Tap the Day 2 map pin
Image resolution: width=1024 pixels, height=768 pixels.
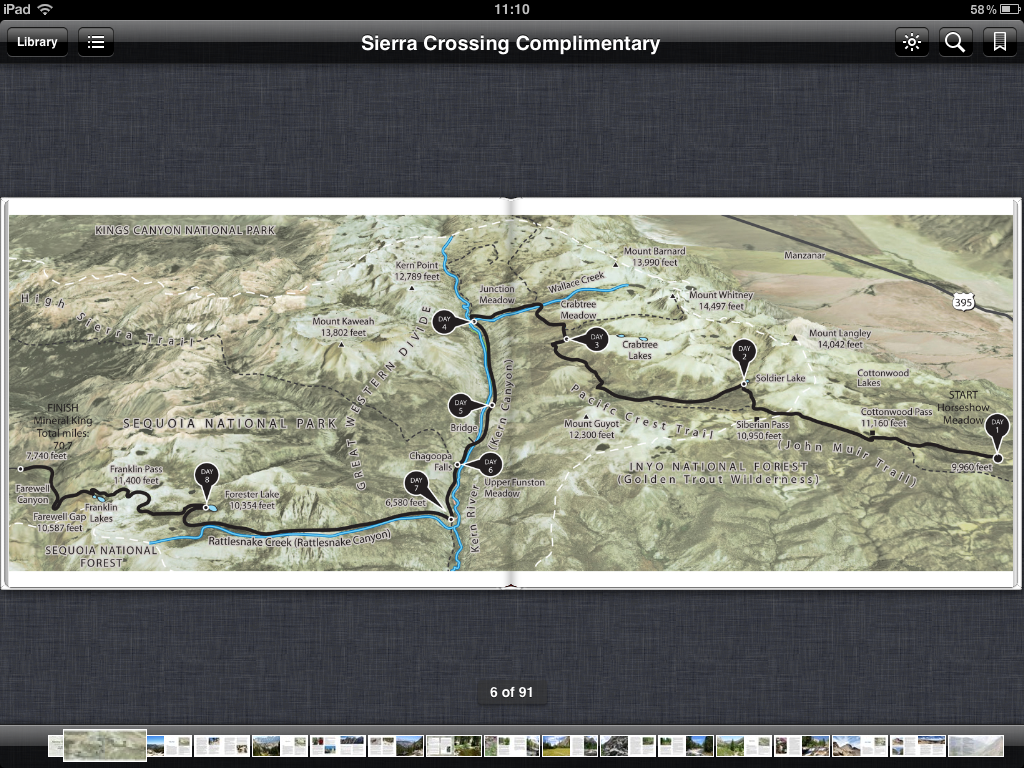pyautogui.click(x=744, y=355)
